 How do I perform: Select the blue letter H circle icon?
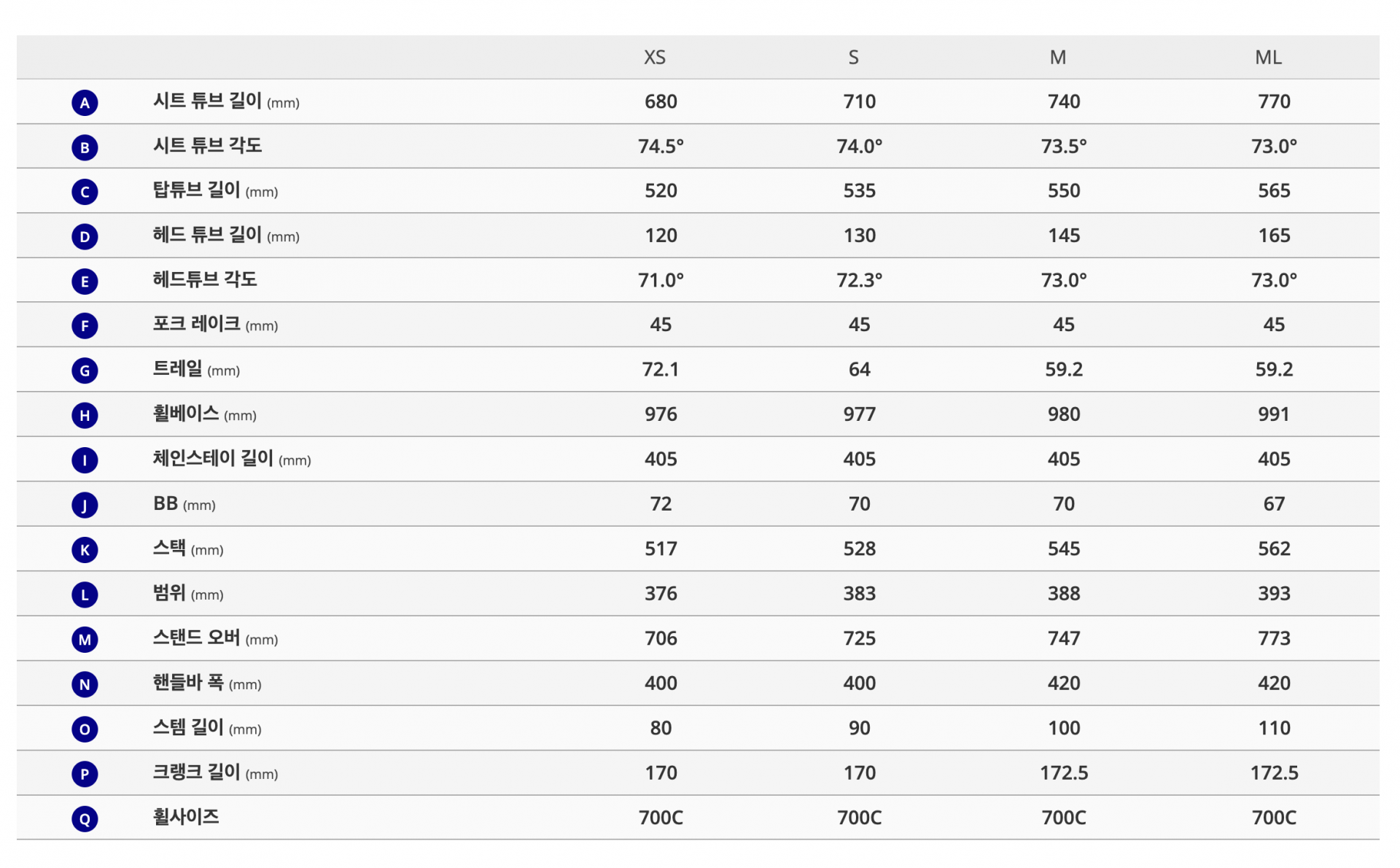coord(85,416)
